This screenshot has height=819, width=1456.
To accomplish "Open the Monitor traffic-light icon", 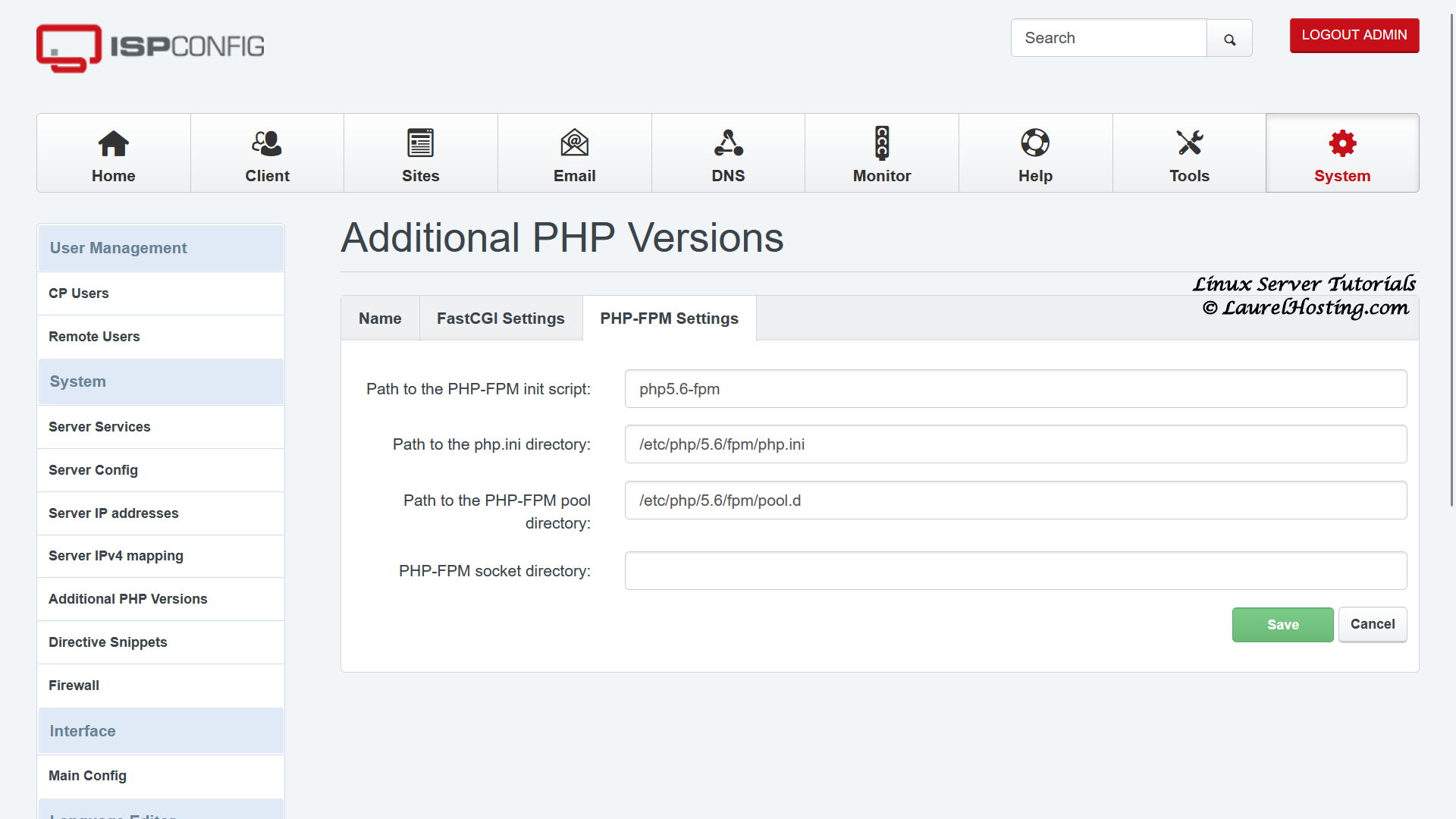I will pos(882,143).
